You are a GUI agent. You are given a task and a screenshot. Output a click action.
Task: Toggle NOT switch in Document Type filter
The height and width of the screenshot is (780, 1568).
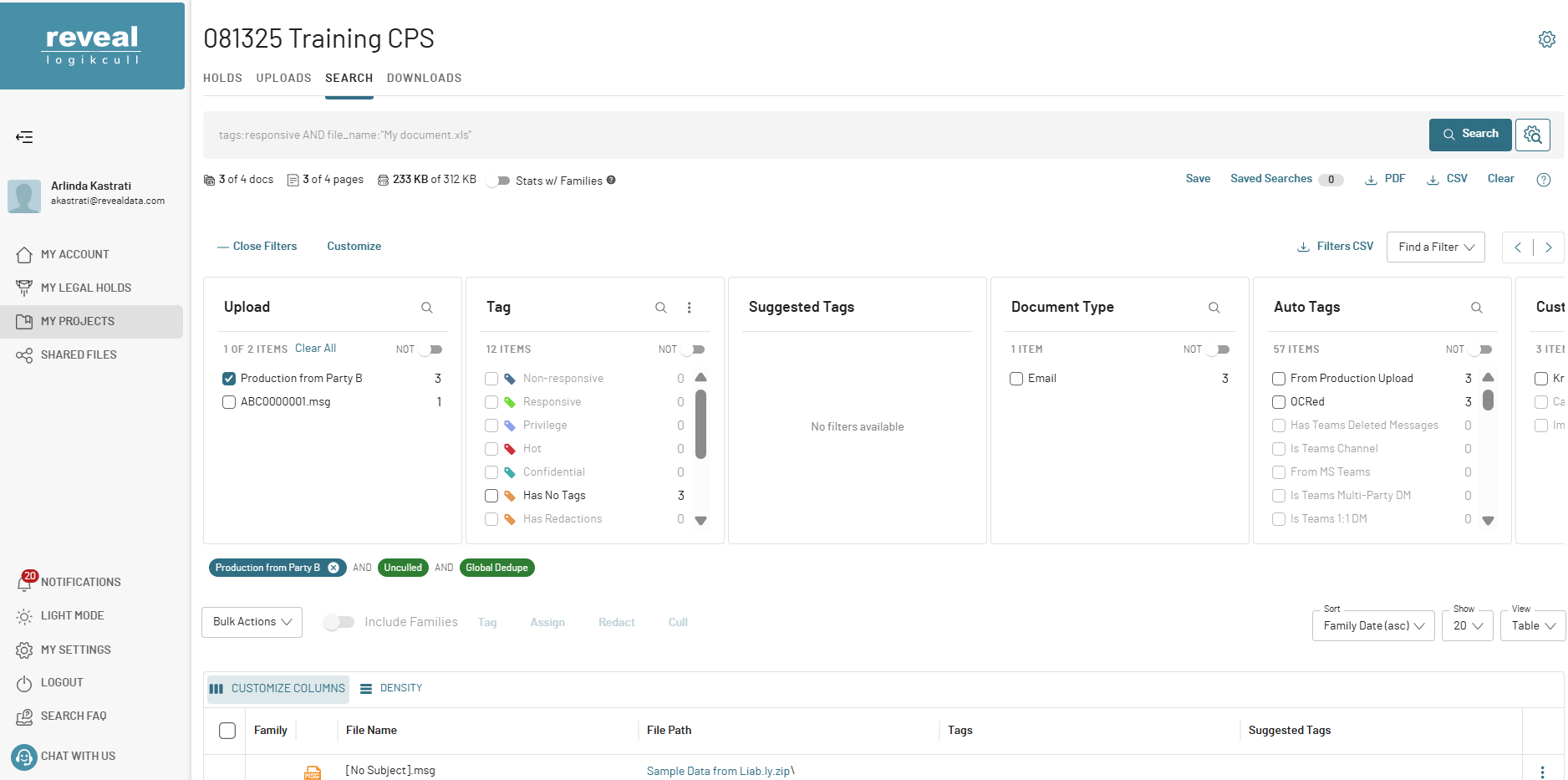coord(1219,349)
